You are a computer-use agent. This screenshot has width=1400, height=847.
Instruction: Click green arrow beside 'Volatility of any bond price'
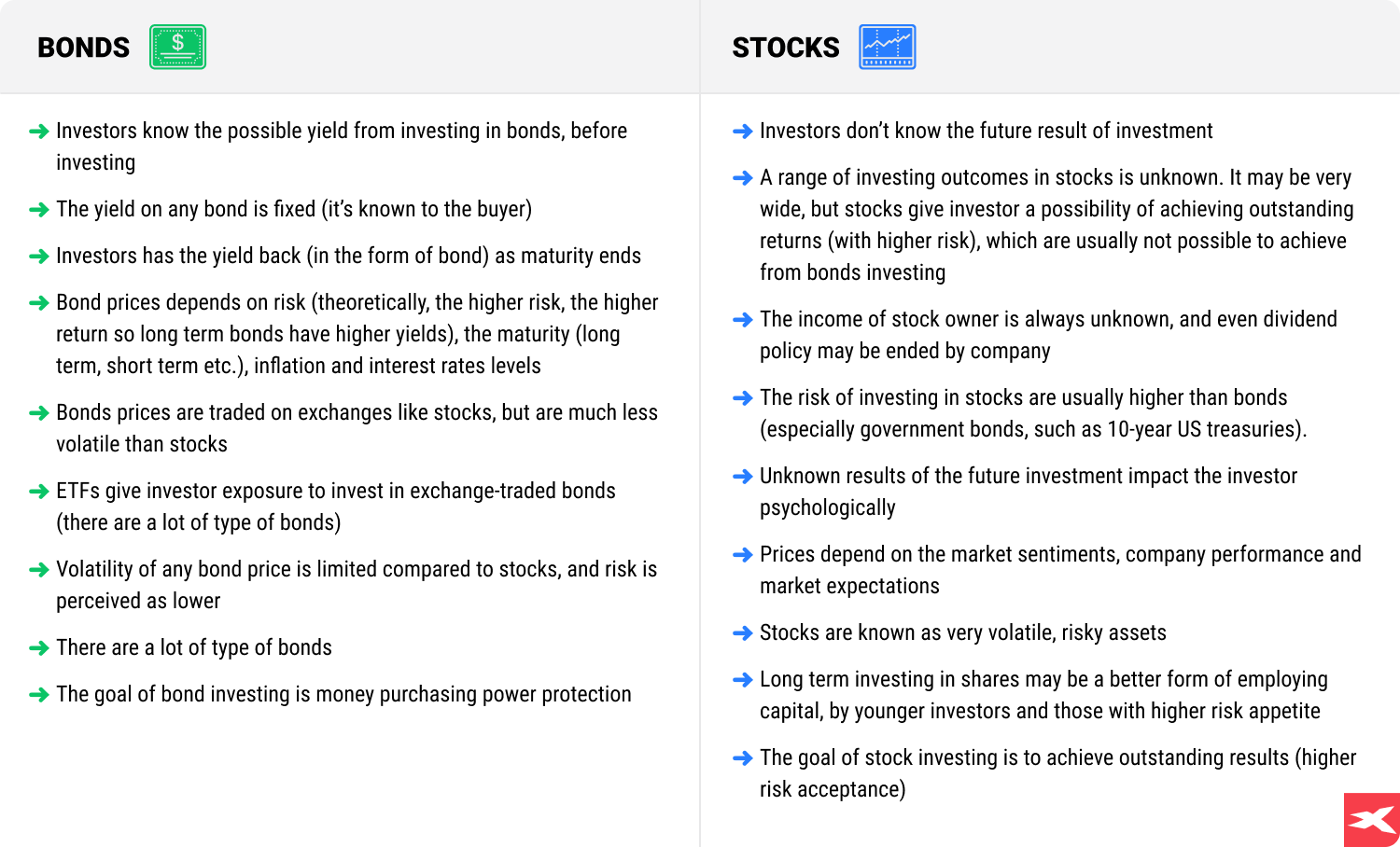[39, 570]
